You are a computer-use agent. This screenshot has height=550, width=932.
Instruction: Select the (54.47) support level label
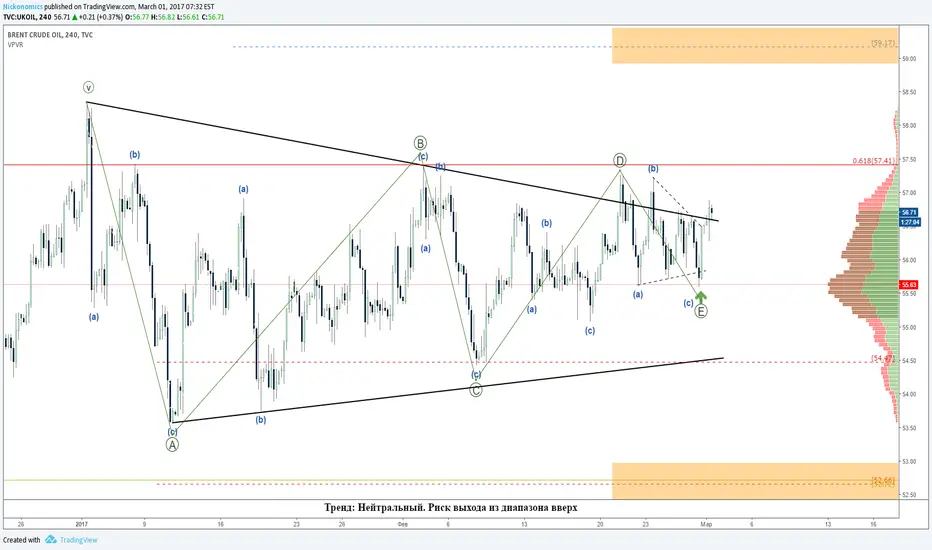point(883,358)
